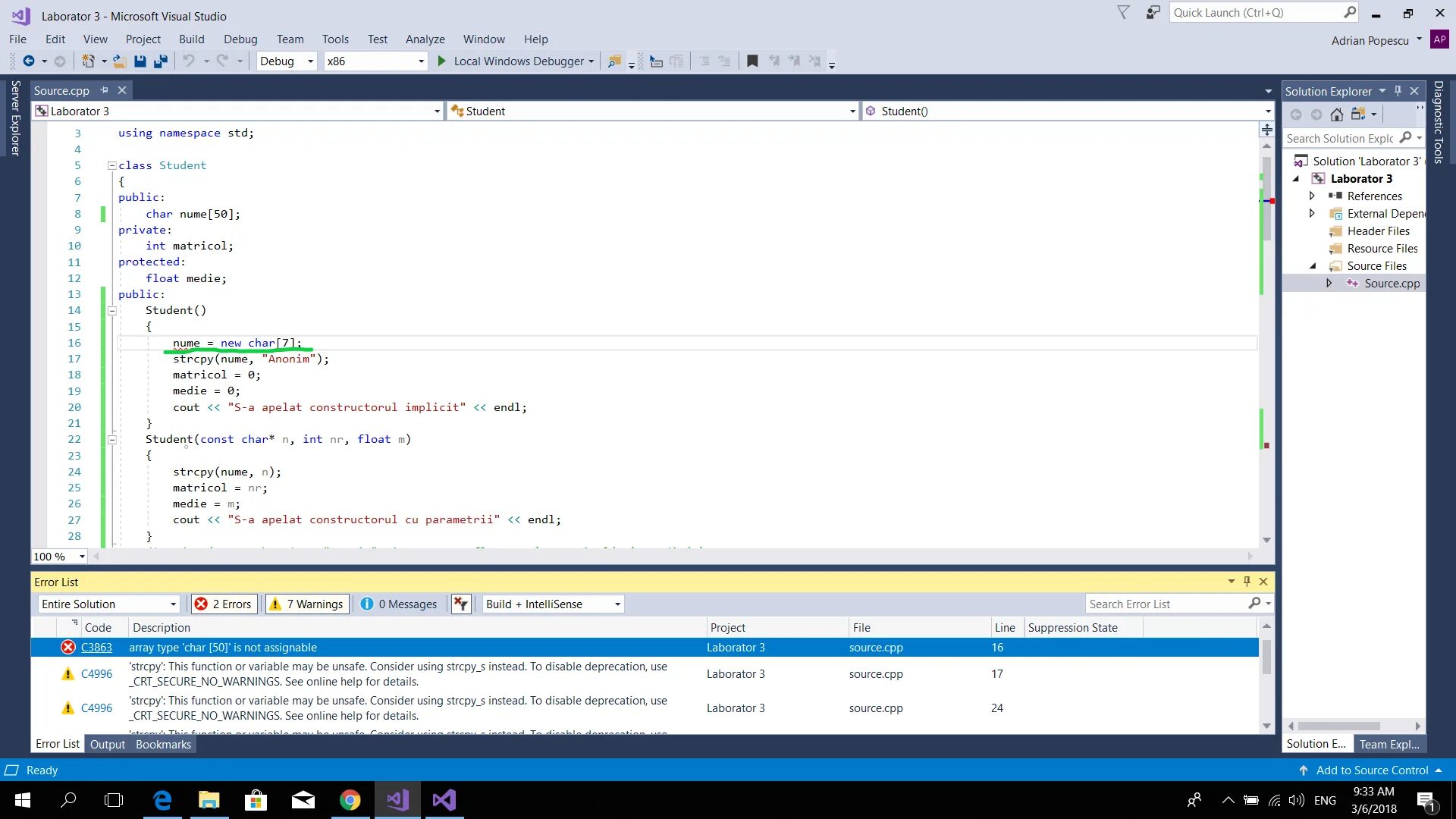1456x819 pixels.
Task: Open the Debug configuration dropdown
Action: click(x=287, y=61)
